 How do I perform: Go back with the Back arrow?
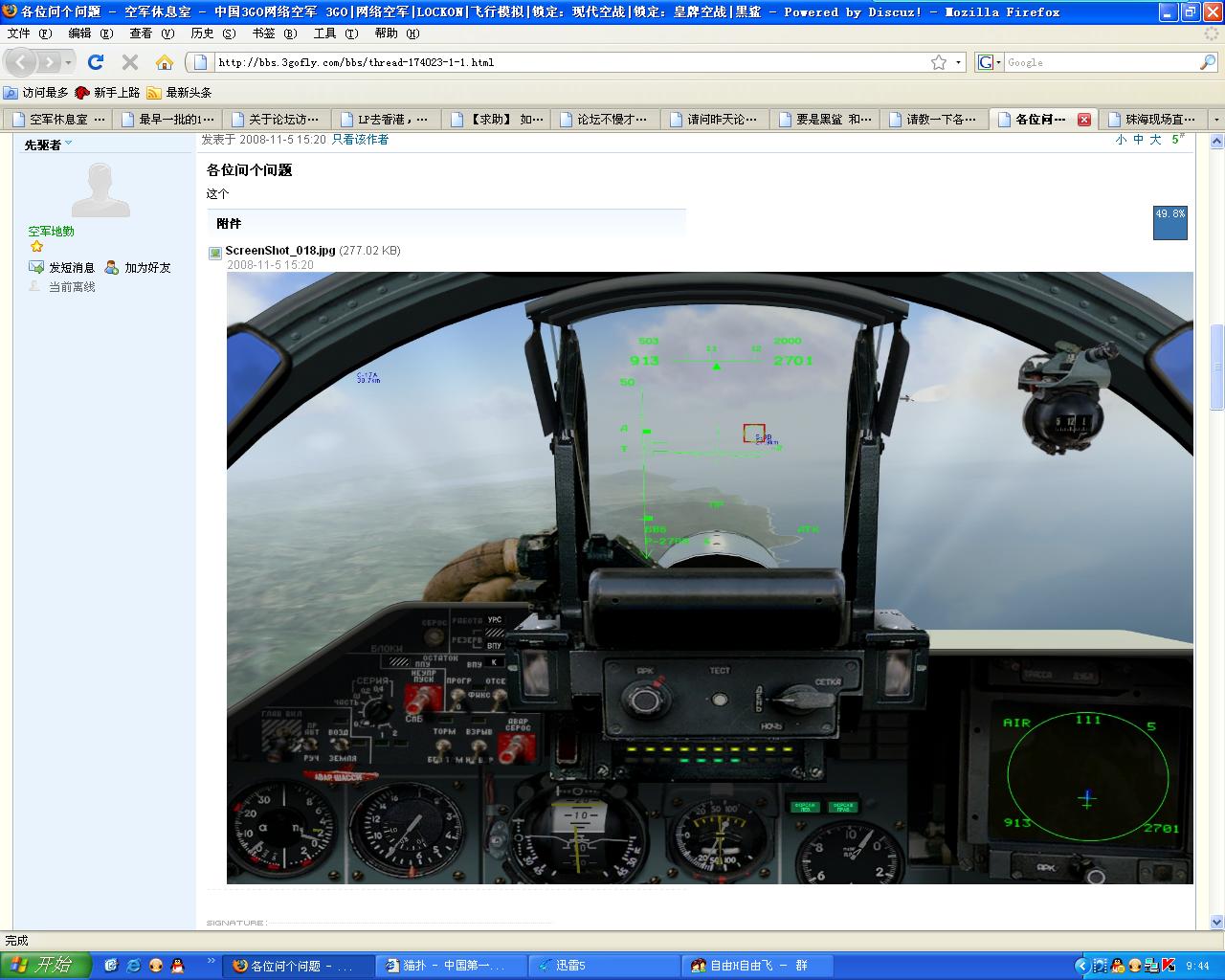coord(21,62)
